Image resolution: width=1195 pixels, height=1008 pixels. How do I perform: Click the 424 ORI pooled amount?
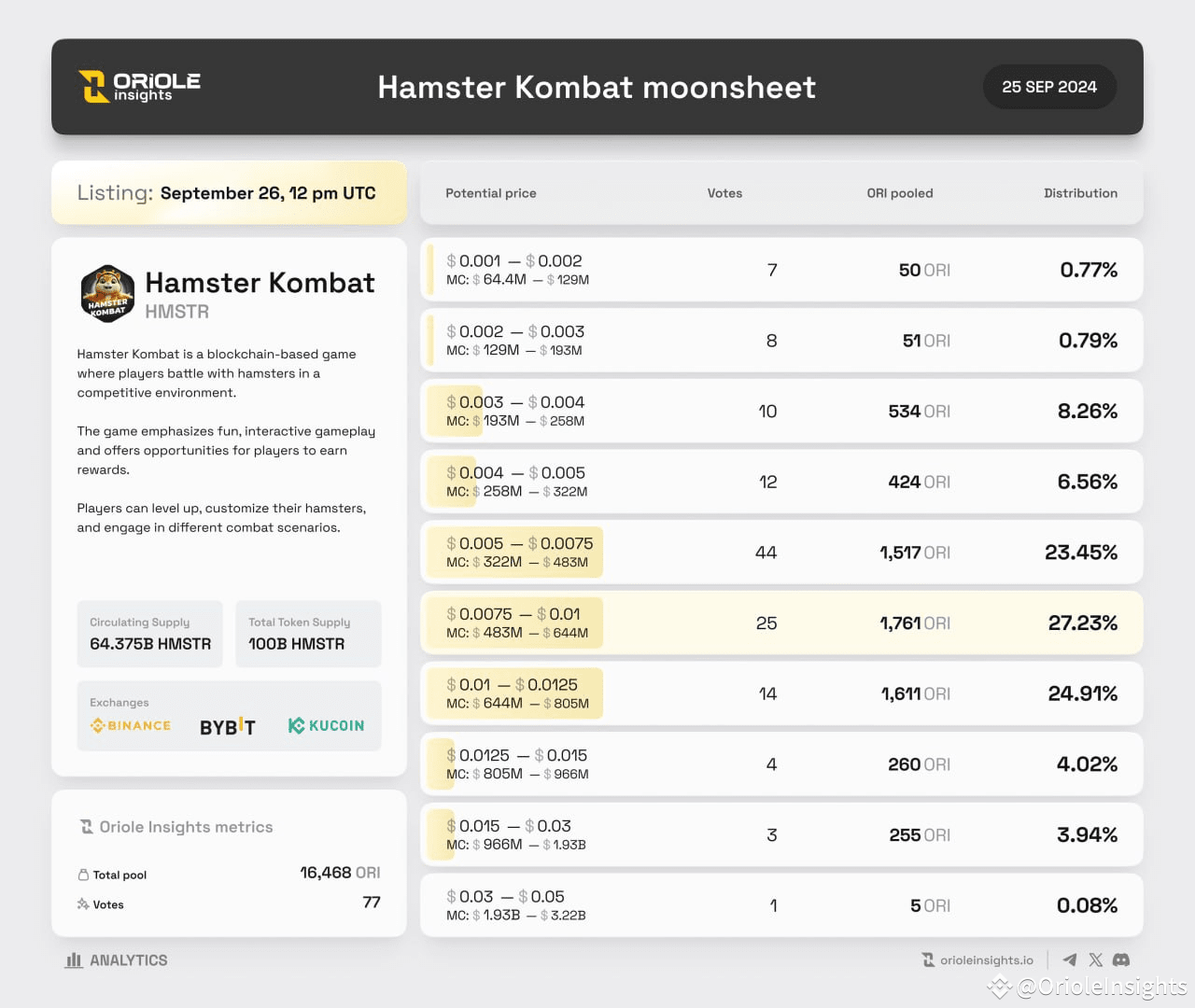[x=920, y=482]
